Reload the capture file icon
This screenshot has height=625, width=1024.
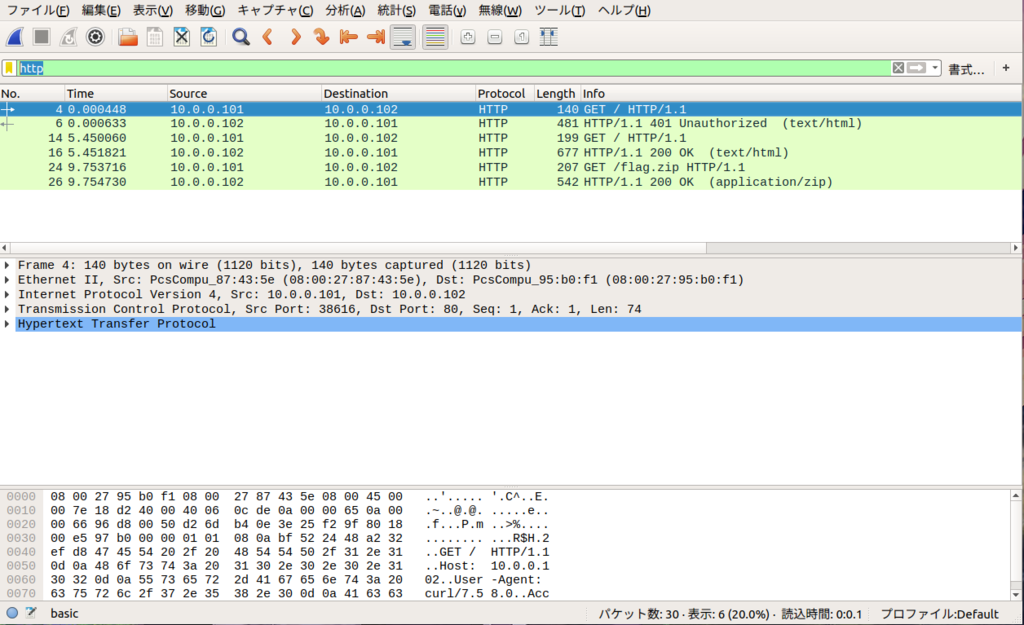[208, 37]
